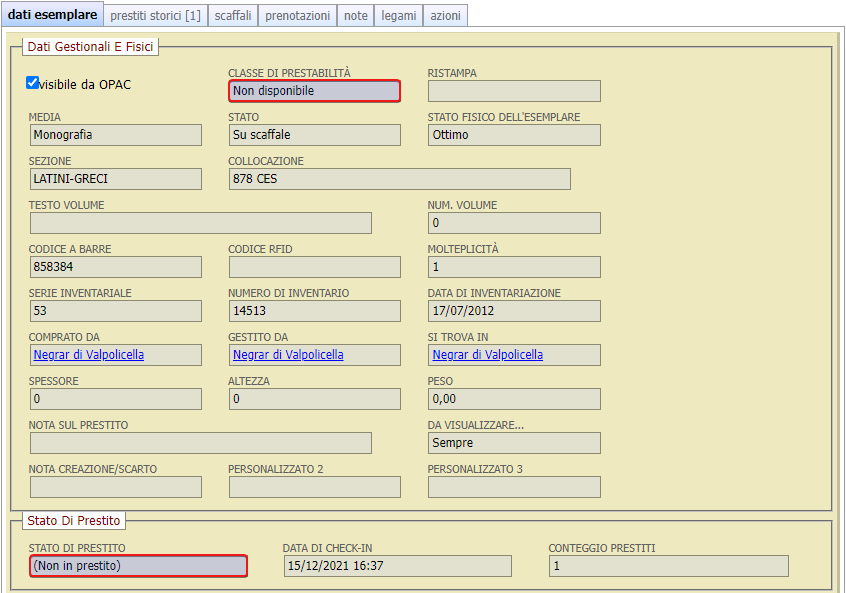Click the Stato di prestito field
Image resolution: width=846 pixels, height=593 pixels.
(x=138, y=566)
